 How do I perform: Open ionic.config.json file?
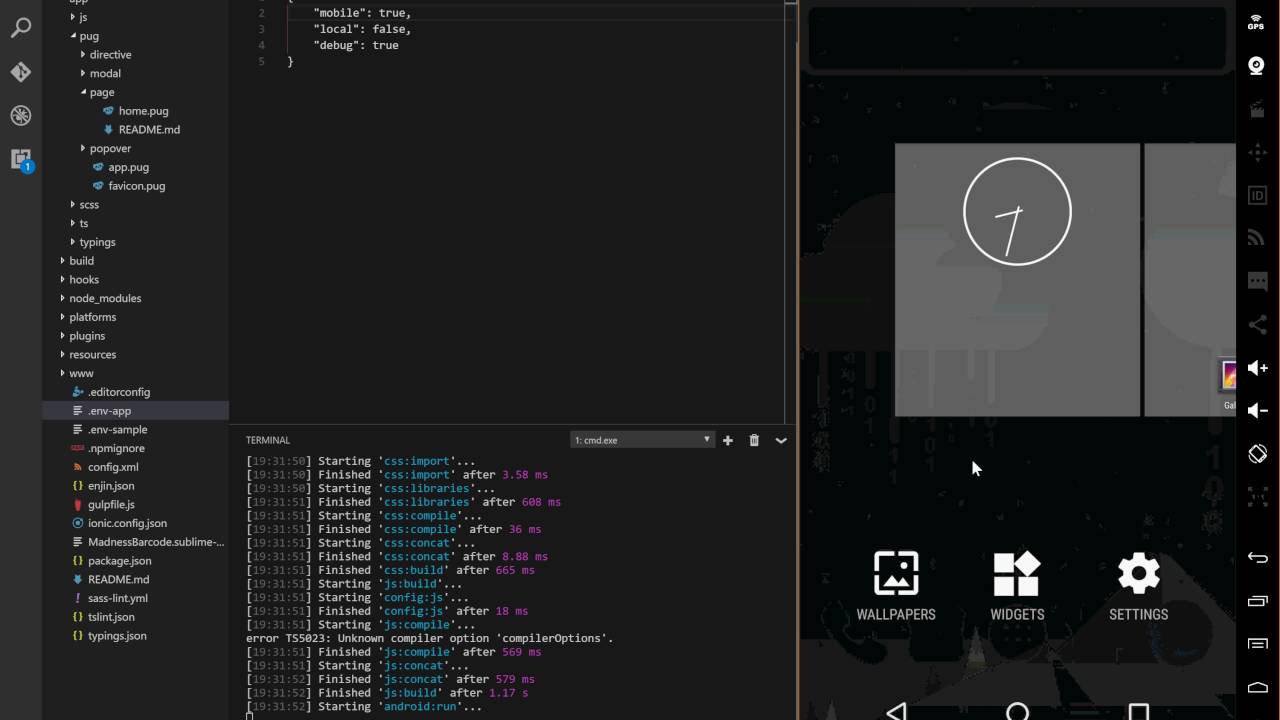point(127,523)
